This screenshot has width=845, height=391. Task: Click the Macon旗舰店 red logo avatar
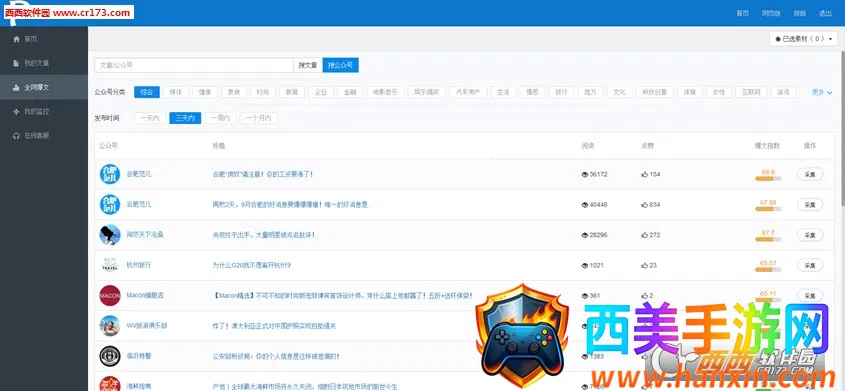tap(110, 296)
